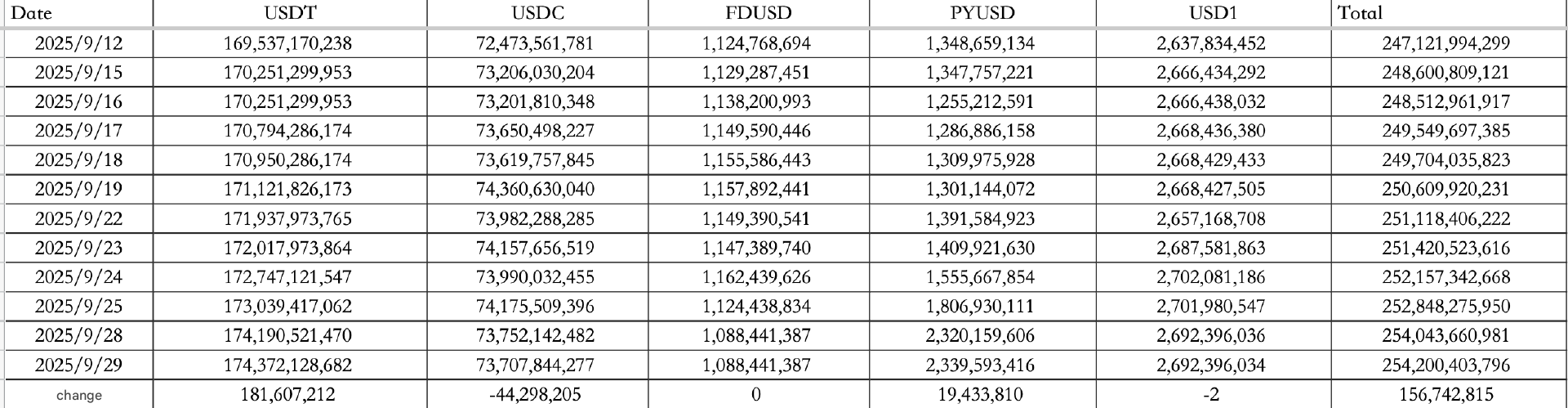Select the Total change cell 156,742,815
1568x408 pixels.
pos(1446,395)
